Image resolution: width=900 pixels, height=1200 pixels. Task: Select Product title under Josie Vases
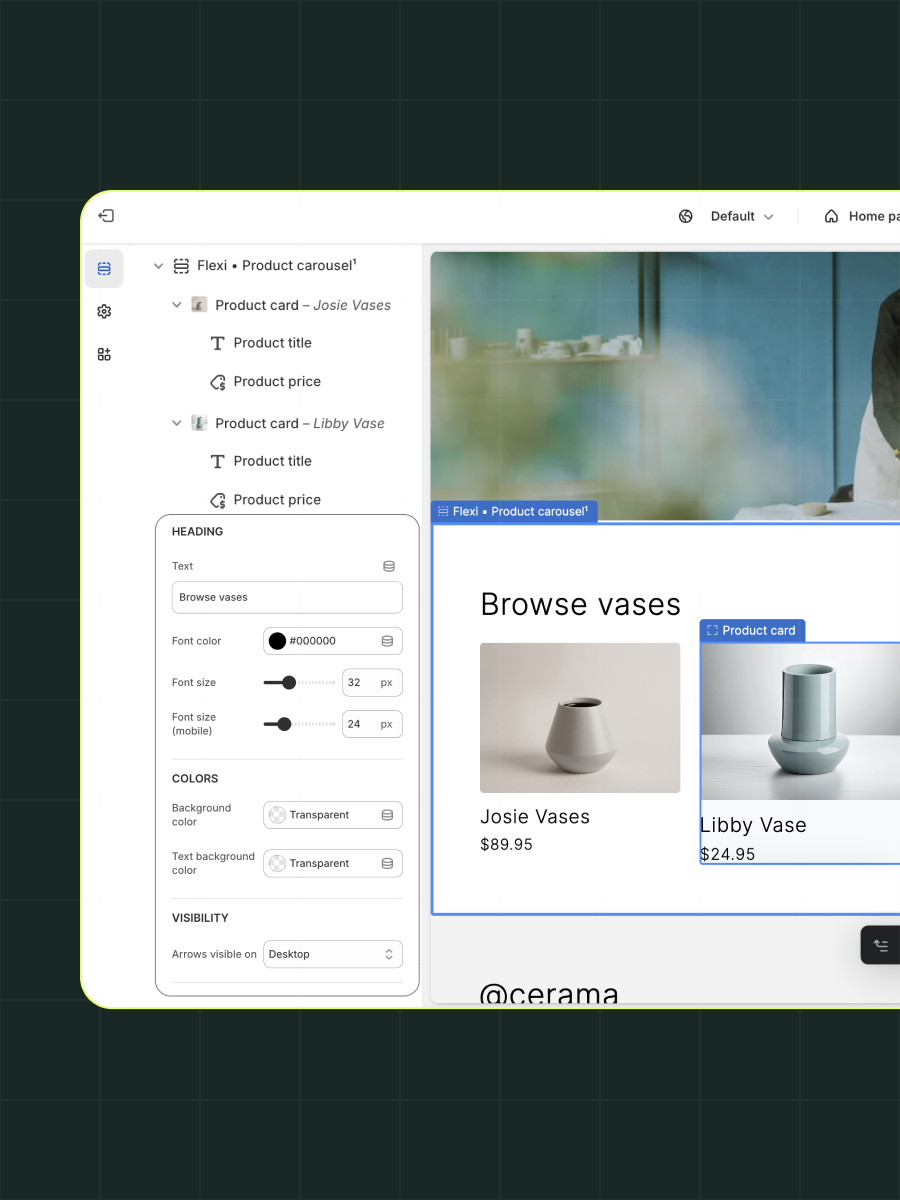272,343
